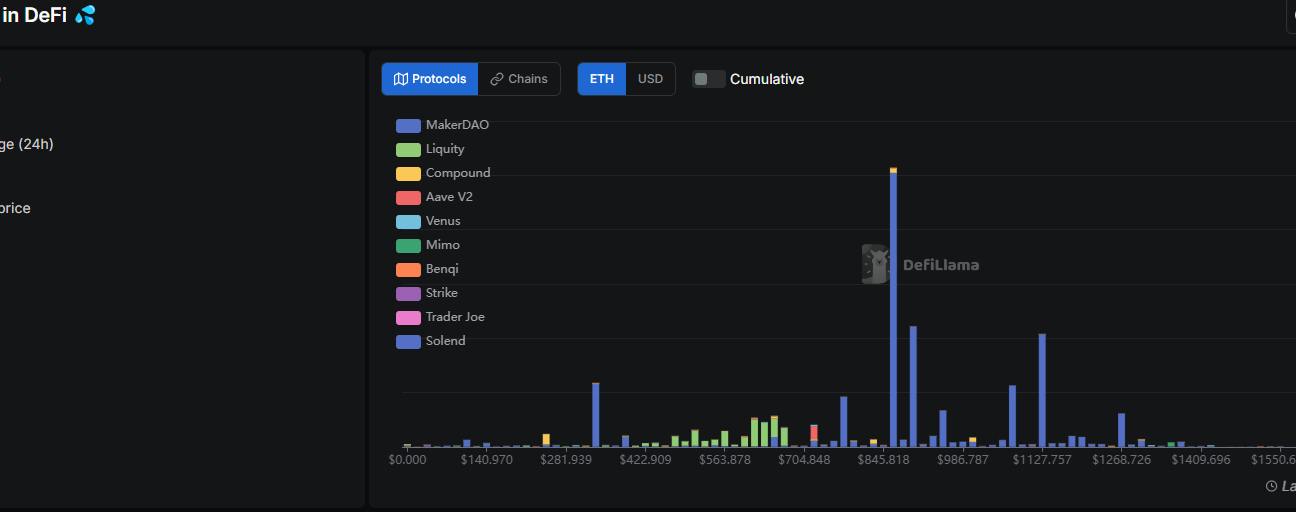Image resolution: width=1296 pixels, height=512 pixels.
Task: Click the Mimo legend label
Action: 443,245
